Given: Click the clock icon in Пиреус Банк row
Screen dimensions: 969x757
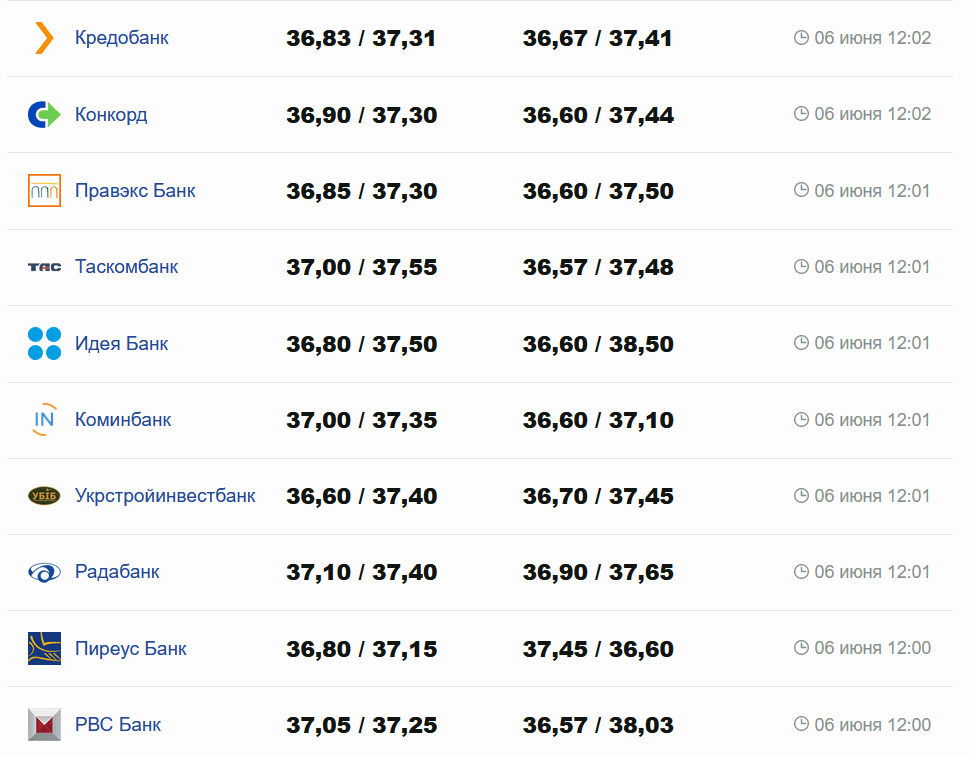Looking at the screenshot, I should [x=801, y=648].
